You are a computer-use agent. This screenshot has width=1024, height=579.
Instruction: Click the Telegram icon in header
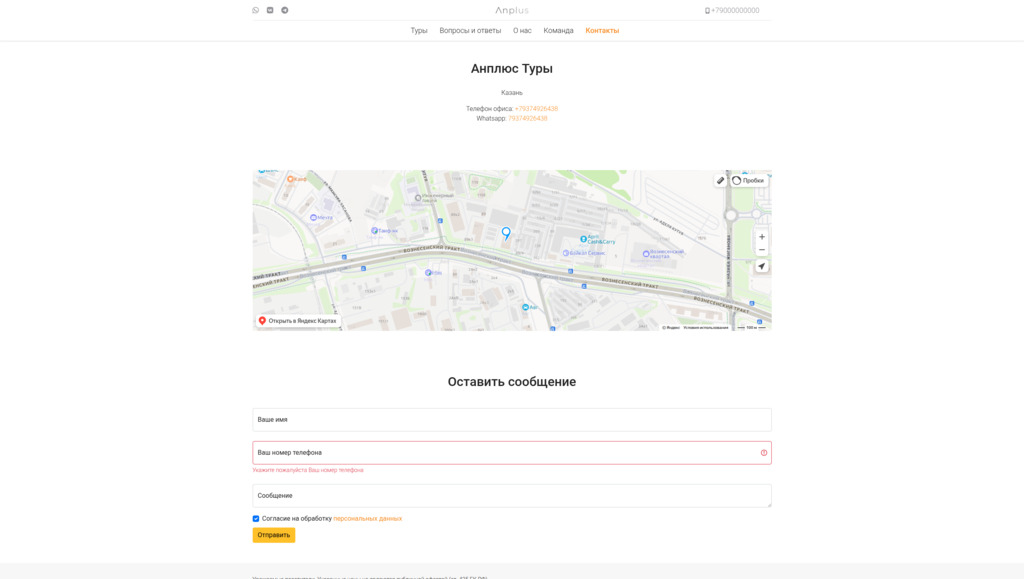point(285,10)
